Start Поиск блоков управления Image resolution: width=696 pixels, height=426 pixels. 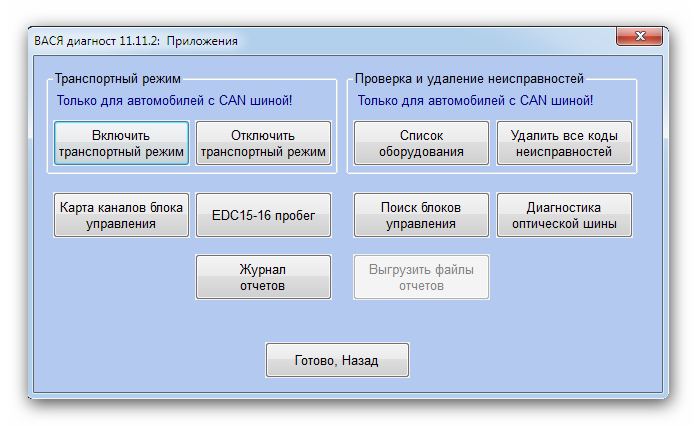point(421,215)
